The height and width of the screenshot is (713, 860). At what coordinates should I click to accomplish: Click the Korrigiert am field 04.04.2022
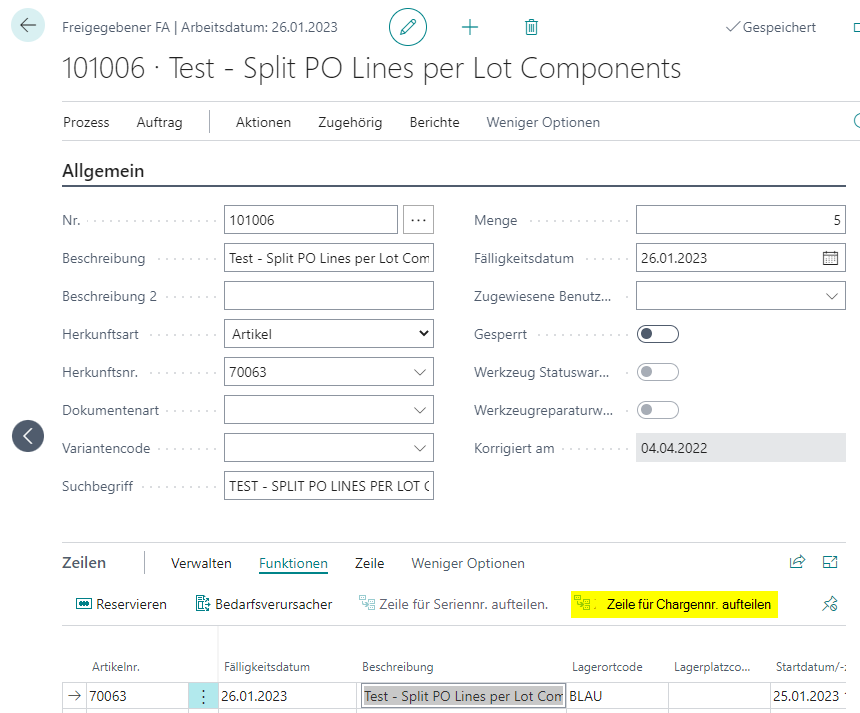coord(740,448)
